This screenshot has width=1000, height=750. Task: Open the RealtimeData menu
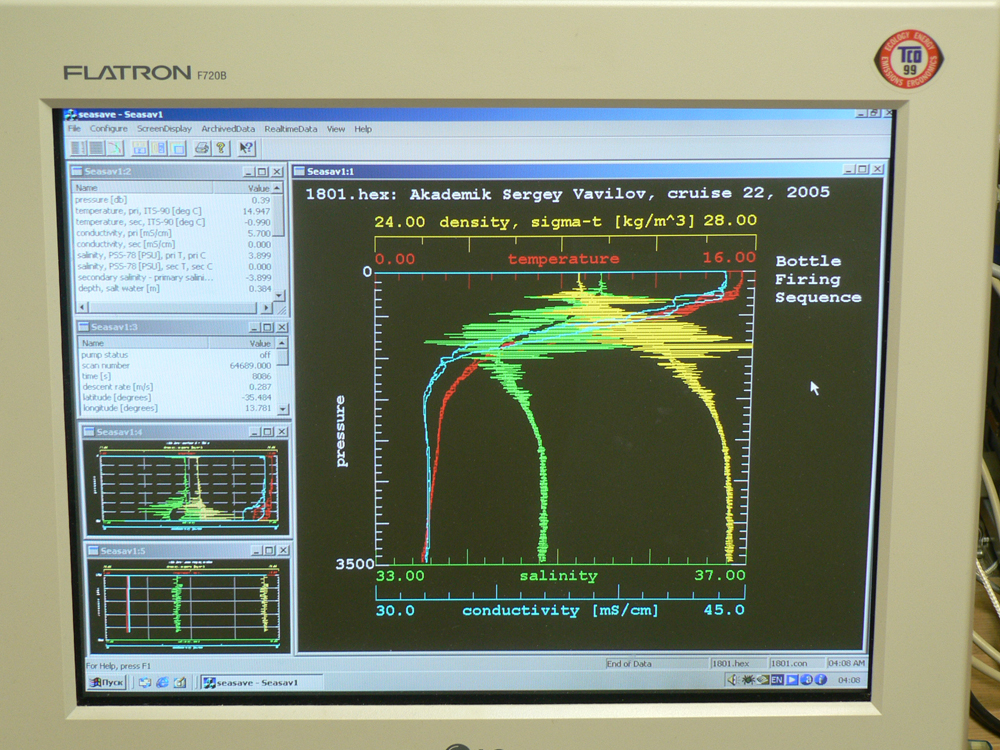tap(291, 129)
